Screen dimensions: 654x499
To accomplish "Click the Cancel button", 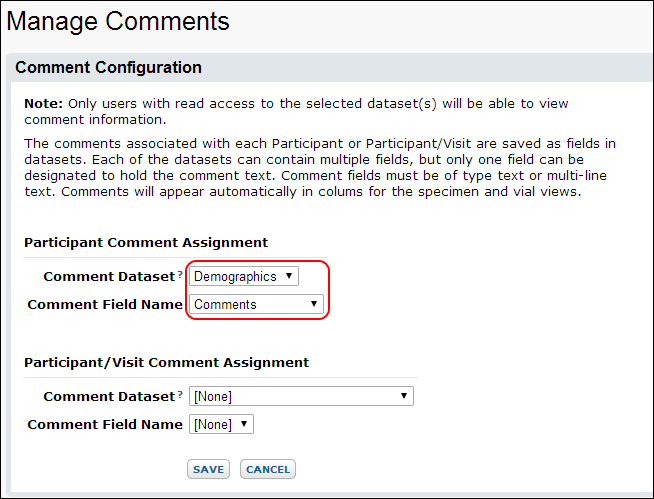I will (x=268, y=469).
